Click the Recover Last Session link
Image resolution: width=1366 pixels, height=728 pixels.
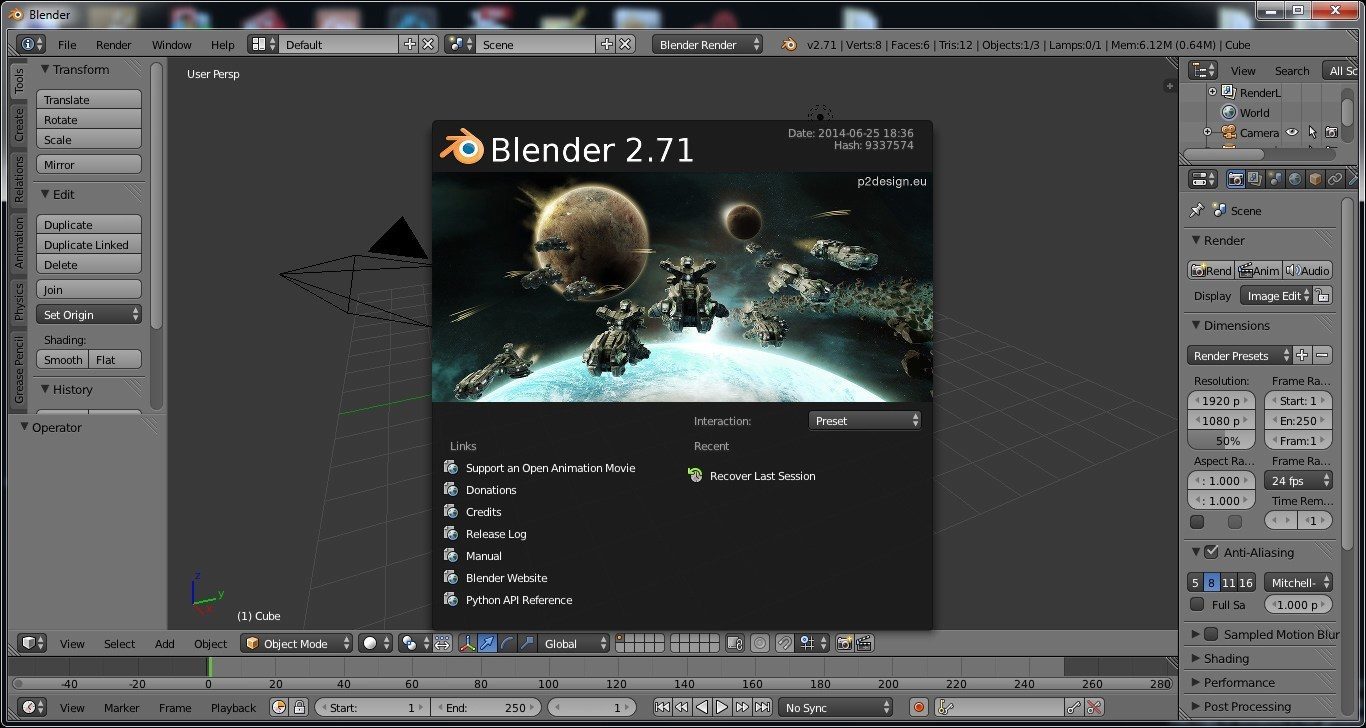(x=762, y=476)
